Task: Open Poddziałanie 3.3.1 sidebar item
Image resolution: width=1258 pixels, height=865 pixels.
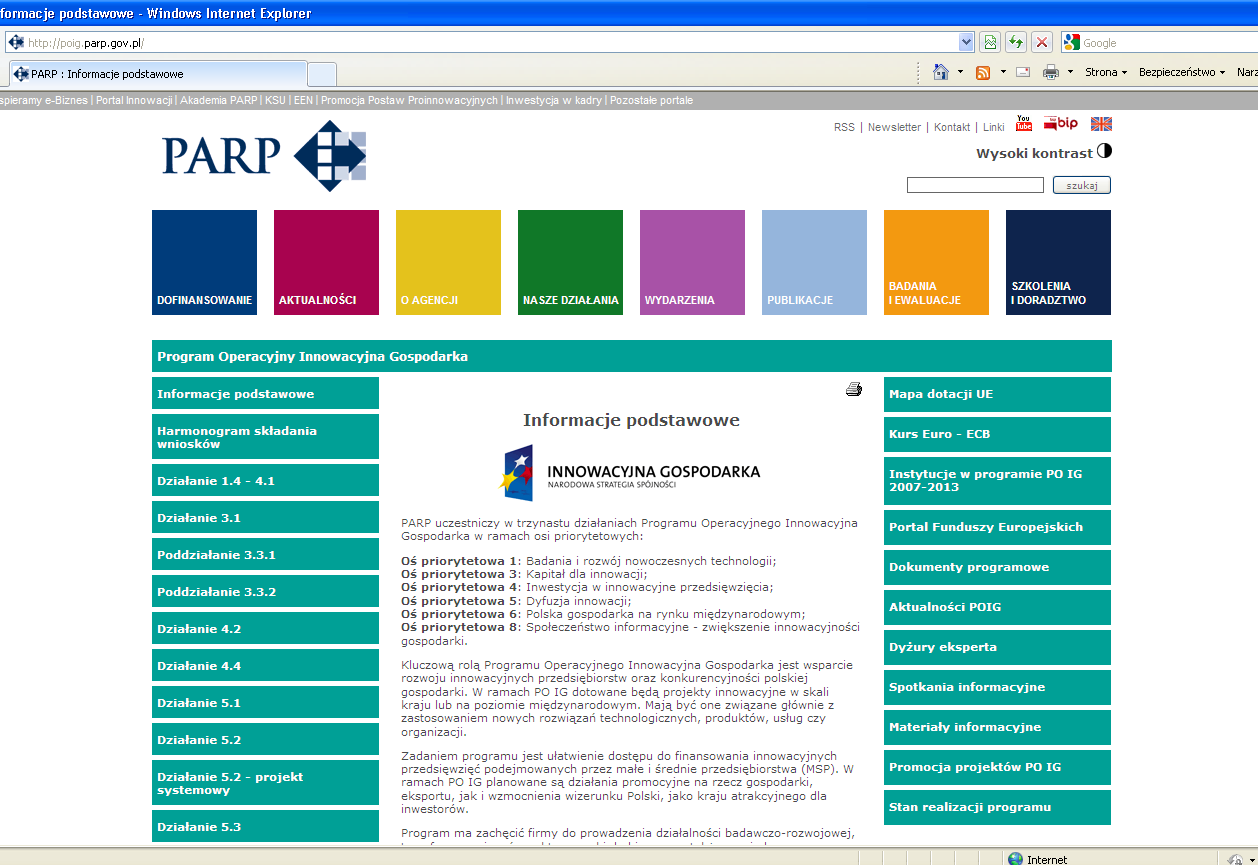Action: (x=265, y=555)
